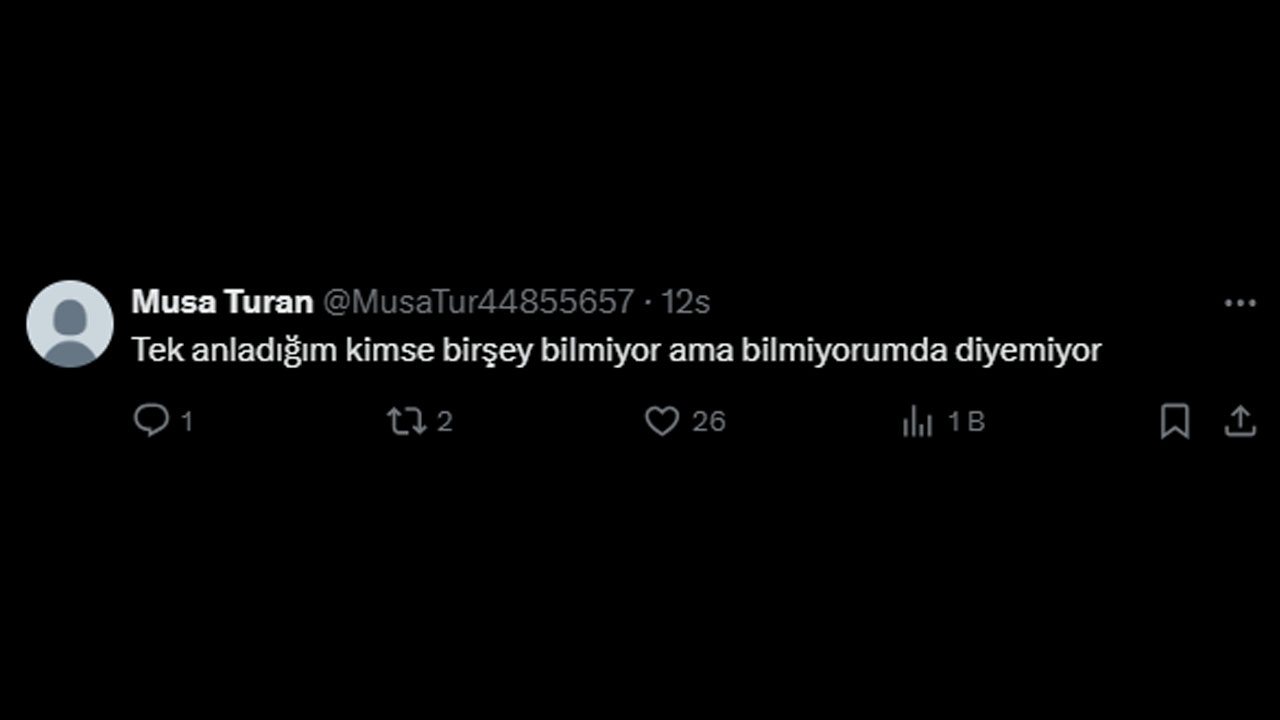
Task: Open the view analytics bar-chart icon
Action: 917,422
